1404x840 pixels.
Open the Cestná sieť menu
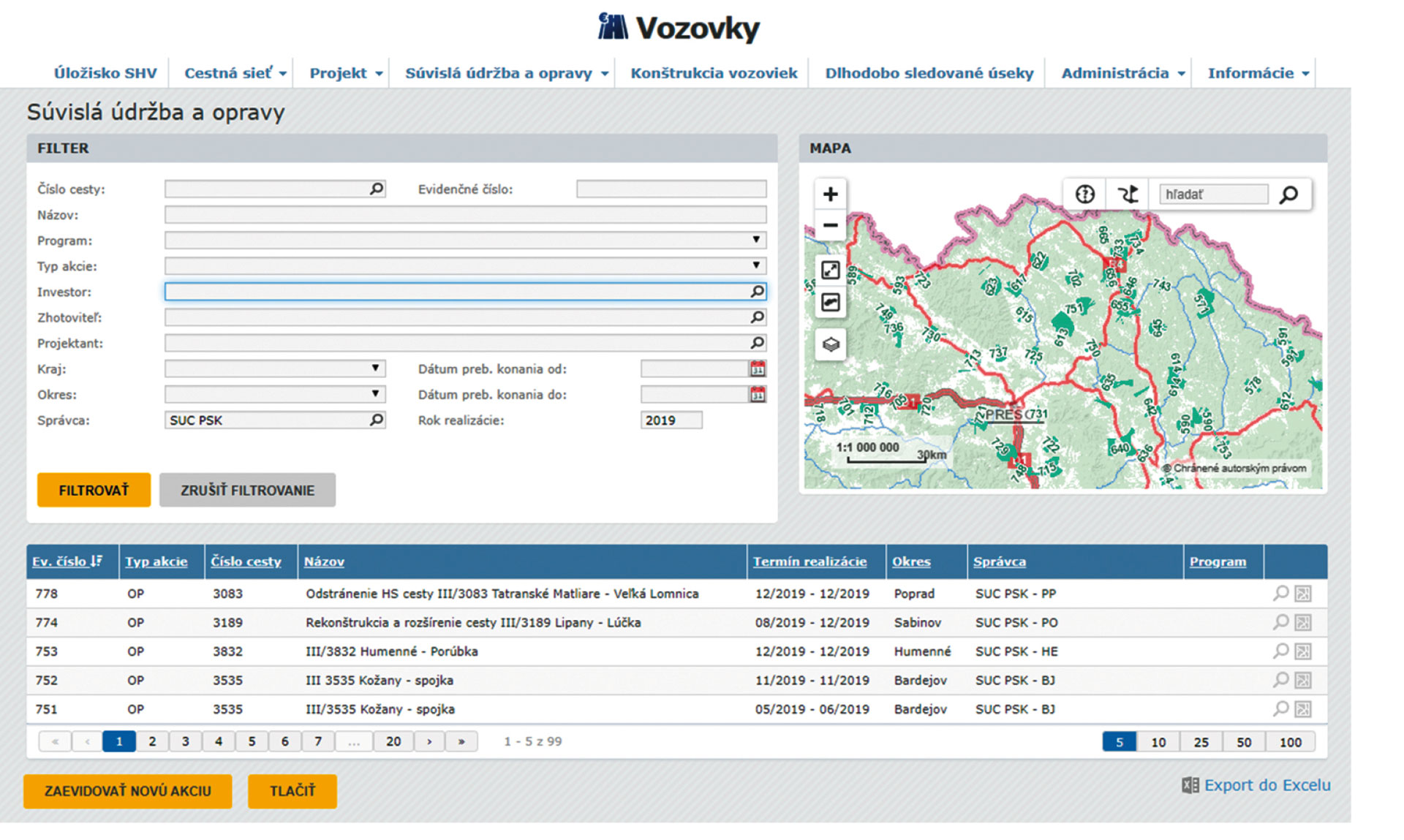[235, 73]
